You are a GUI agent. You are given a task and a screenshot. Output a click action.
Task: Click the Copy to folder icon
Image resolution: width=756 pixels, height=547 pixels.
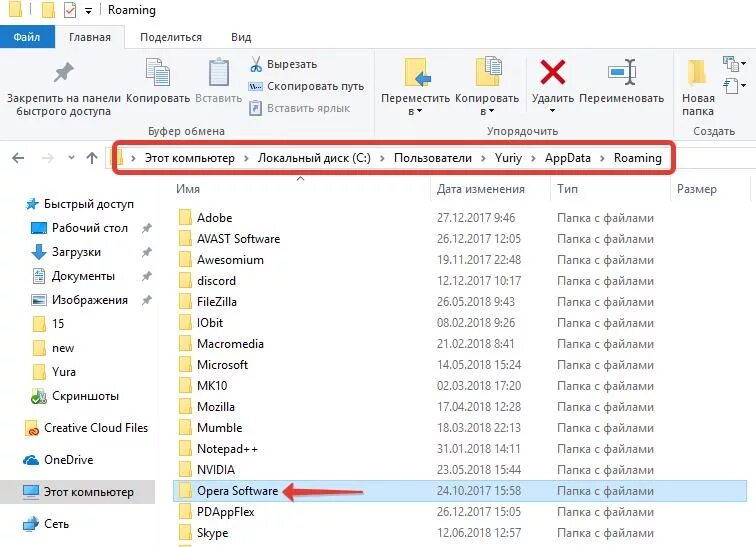(487, 72)
